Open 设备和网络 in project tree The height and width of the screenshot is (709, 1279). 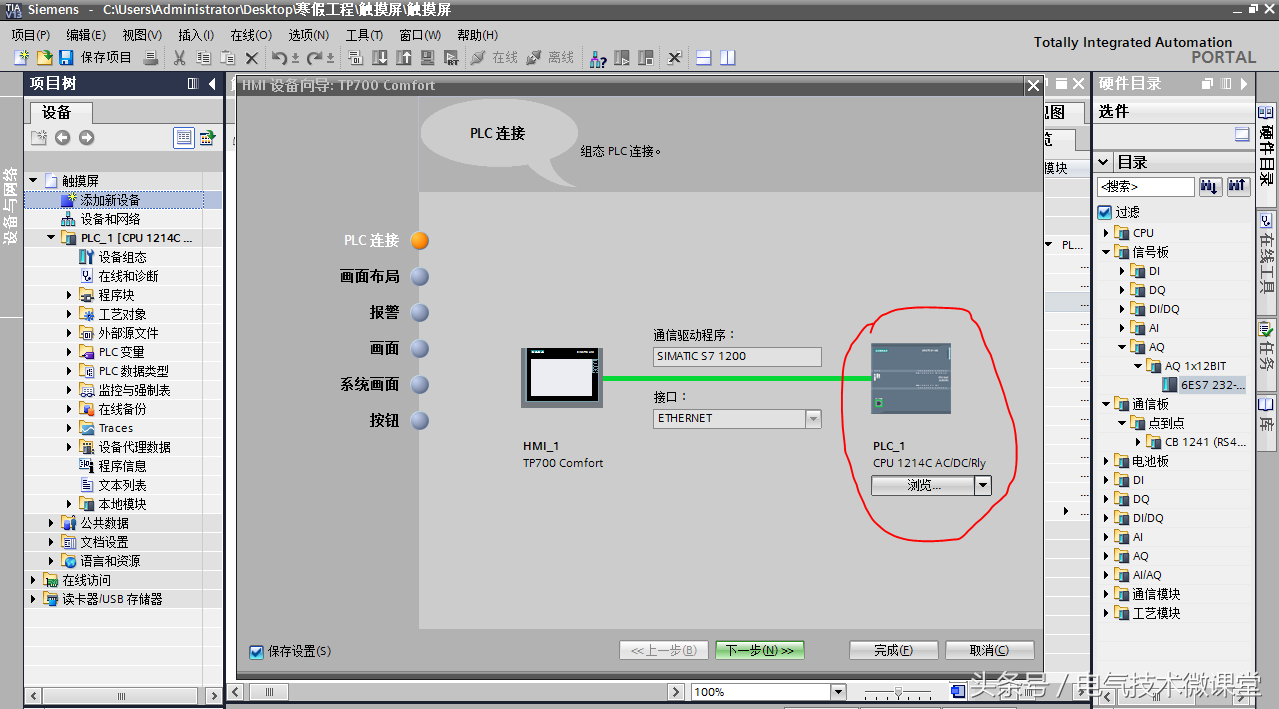coord(110,219)
